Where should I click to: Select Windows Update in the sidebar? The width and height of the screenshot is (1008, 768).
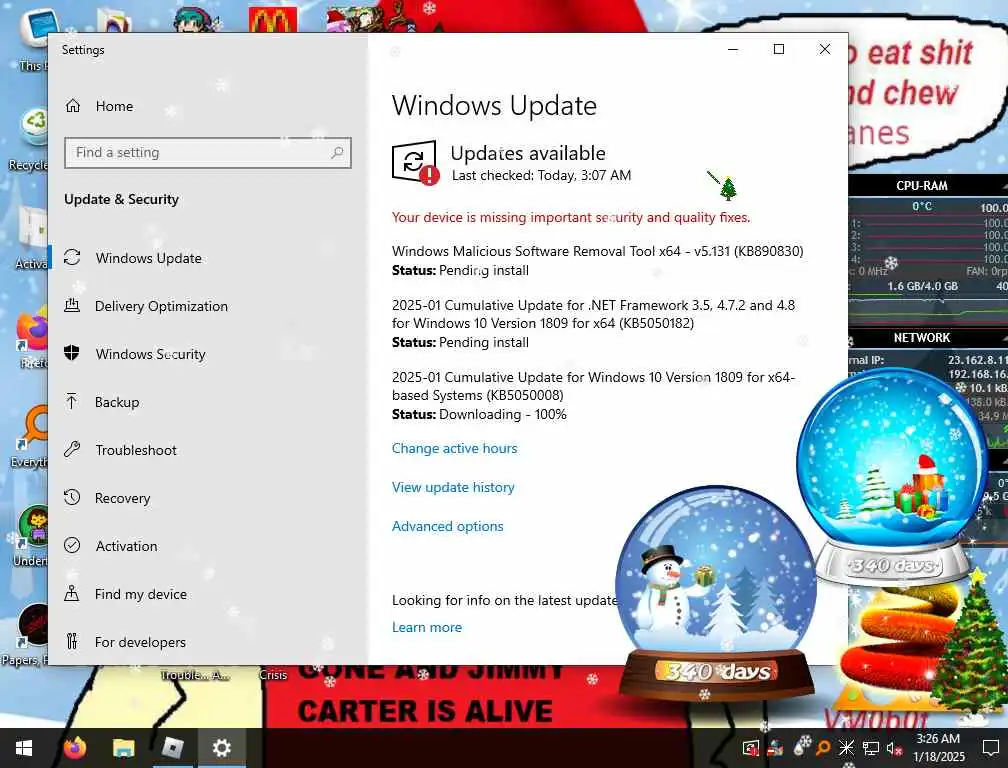[x=148, y=258]
